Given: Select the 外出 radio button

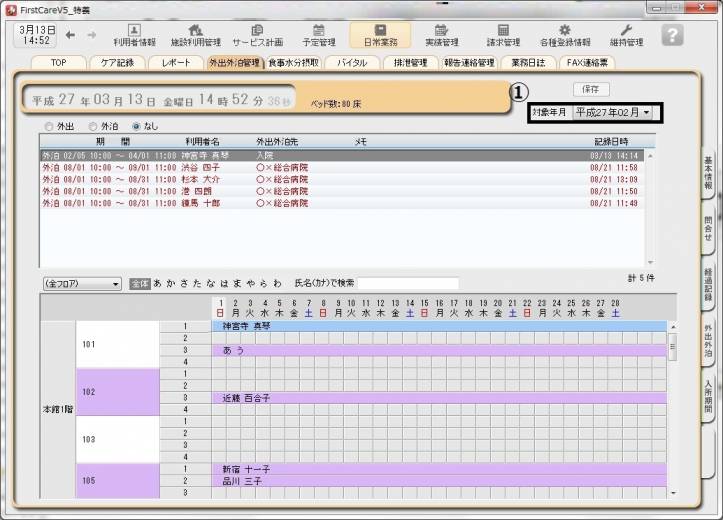Looking at the screenshot, I should (49, 127).
